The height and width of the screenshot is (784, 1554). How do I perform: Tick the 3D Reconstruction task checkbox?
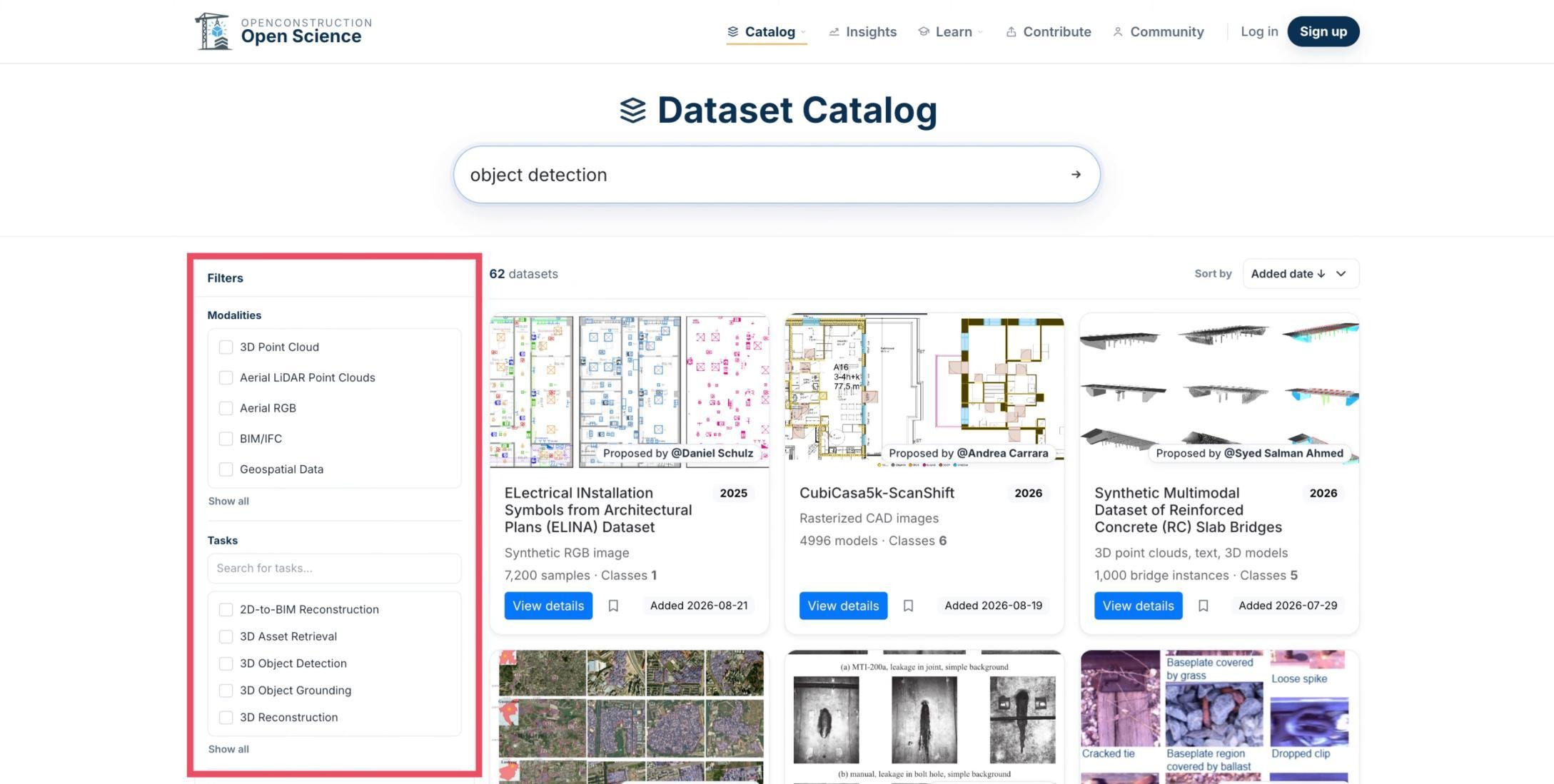[x=226, y=718]
